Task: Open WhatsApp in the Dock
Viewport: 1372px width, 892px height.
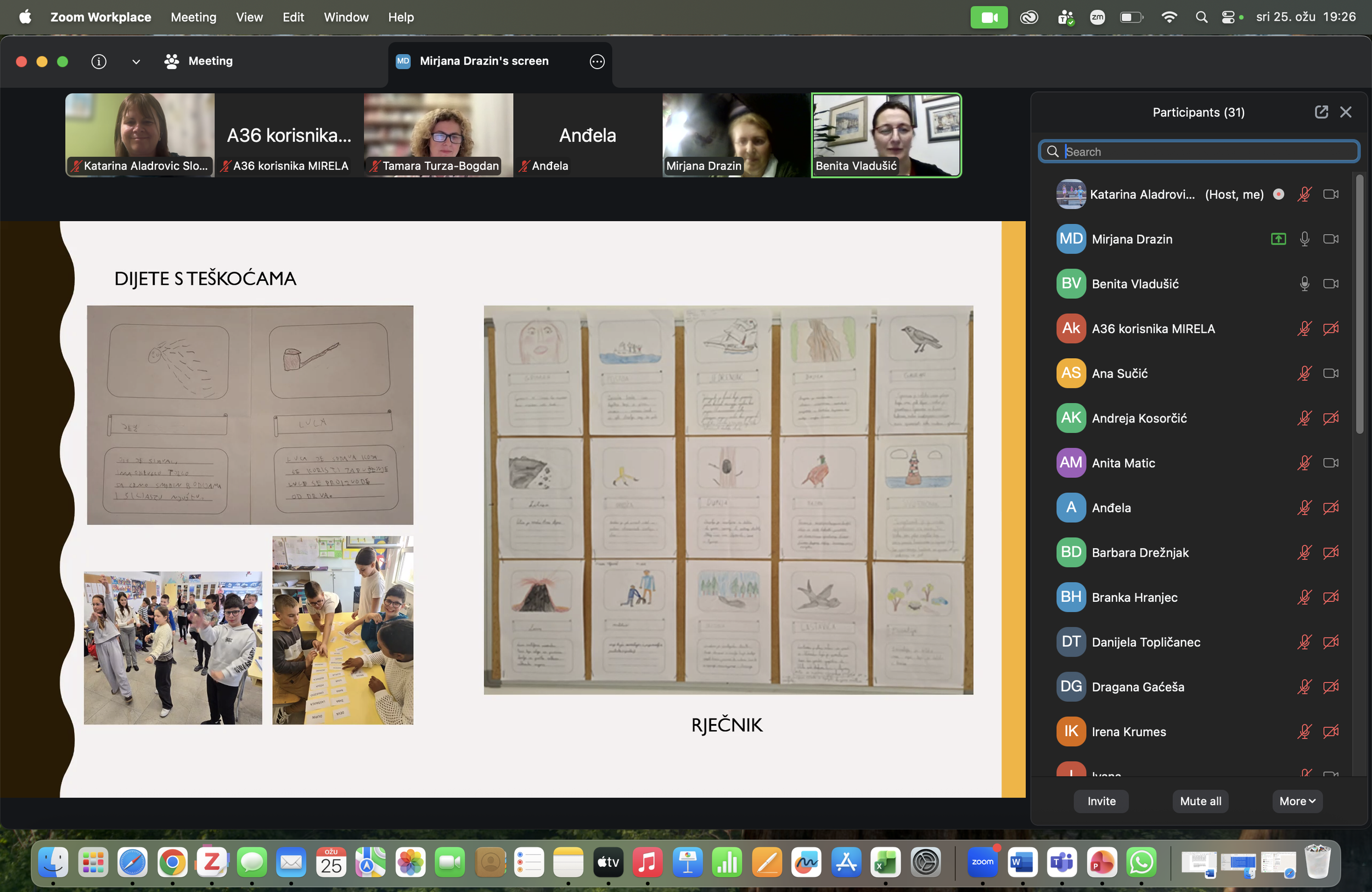Action: (1141, 862)
